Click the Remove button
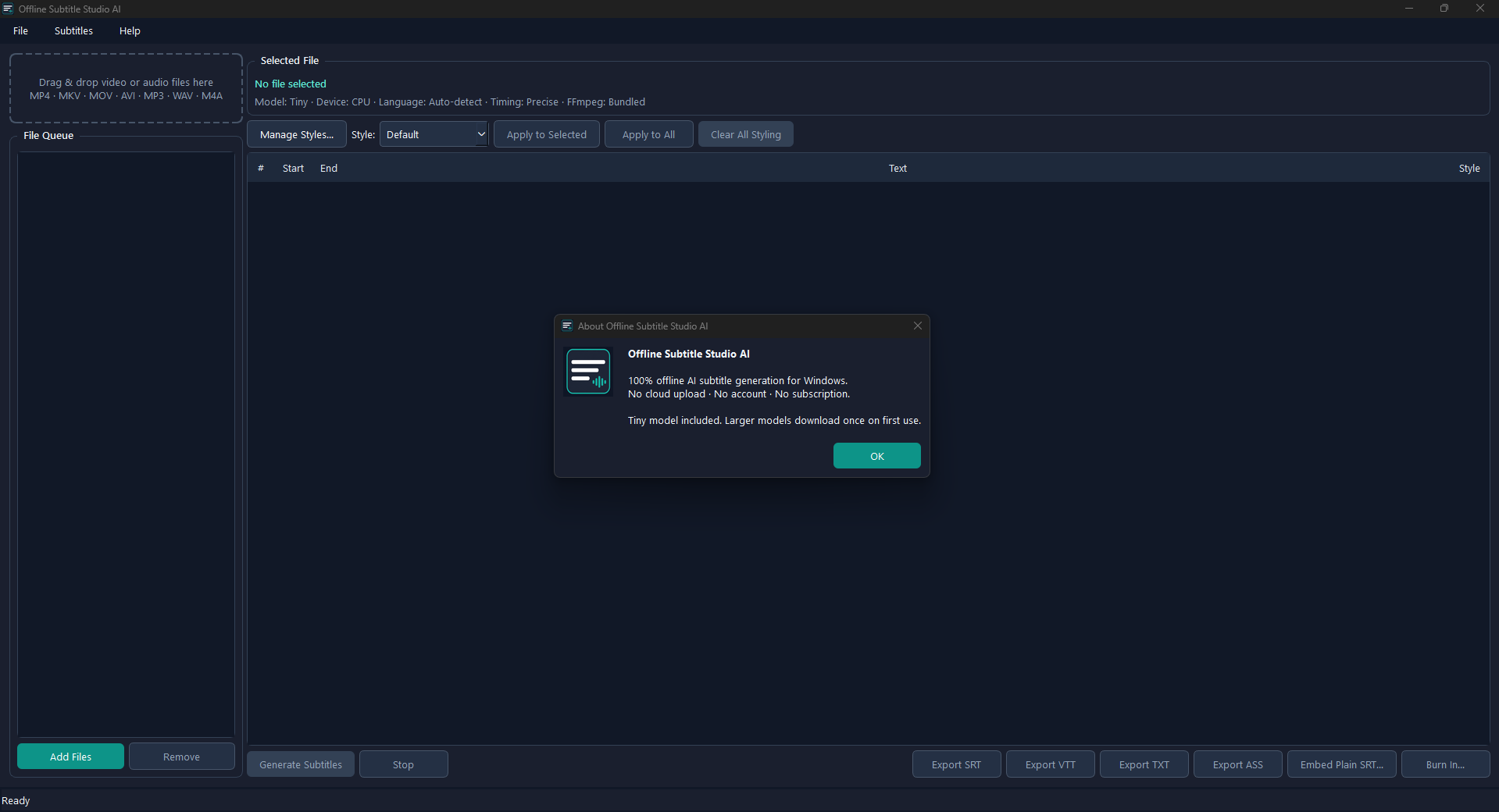Image resolution: width=1499 pixels, height=812 pixels. [181, 757]
